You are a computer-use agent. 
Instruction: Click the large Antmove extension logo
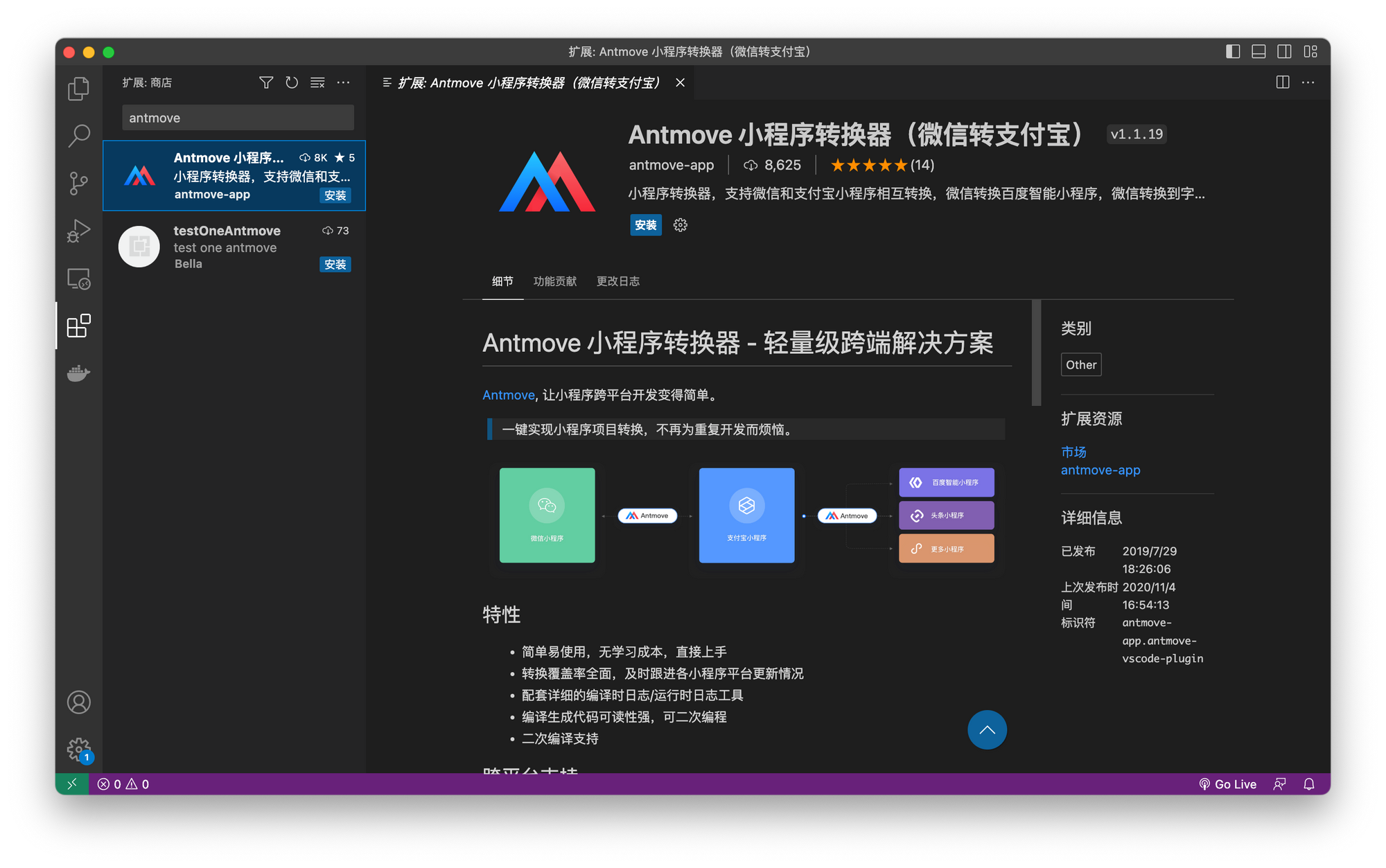(x=547, y=181)
